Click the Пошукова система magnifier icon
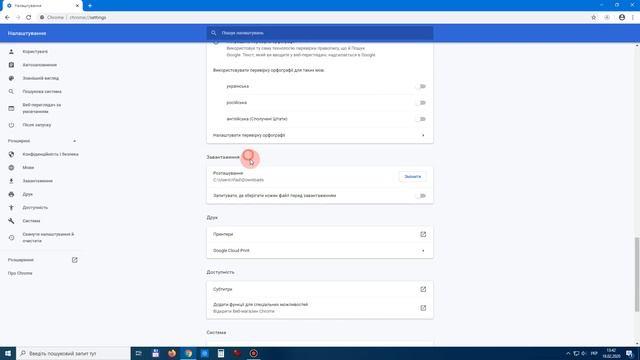Screen dimensions: 640x360 tap(11, 92)
